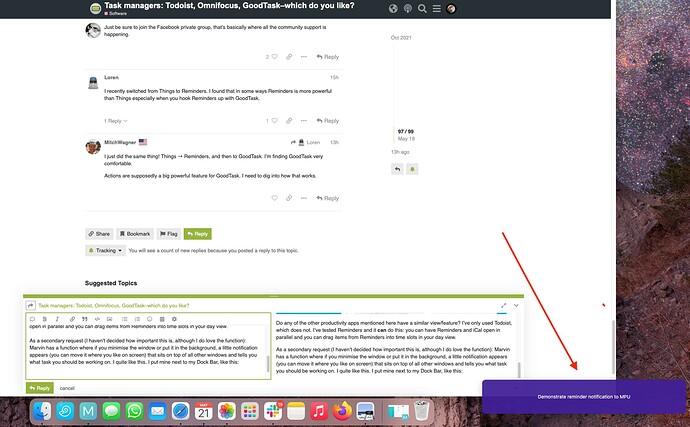Image resolution: width=690 pixels, height=427 pixels.
Task: Click the globe icon in the forum header
Action: pos(393,8)
